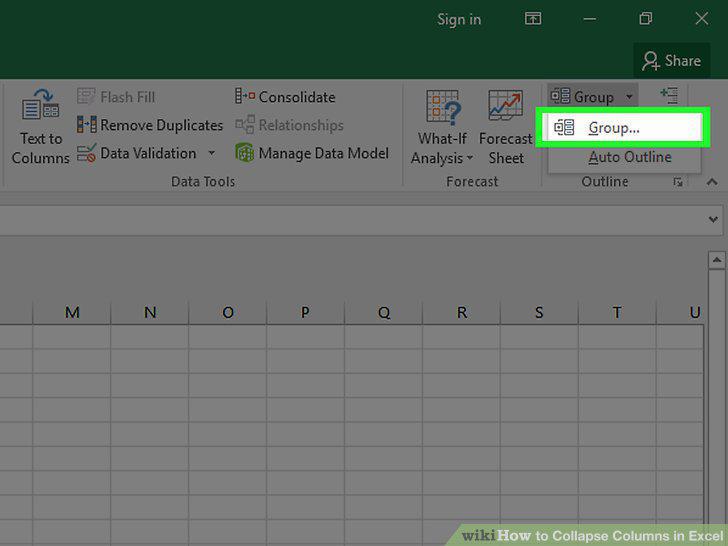728x546 pixels.
Task: Click the Show Detail icon
Action: (x=669, y=95)
